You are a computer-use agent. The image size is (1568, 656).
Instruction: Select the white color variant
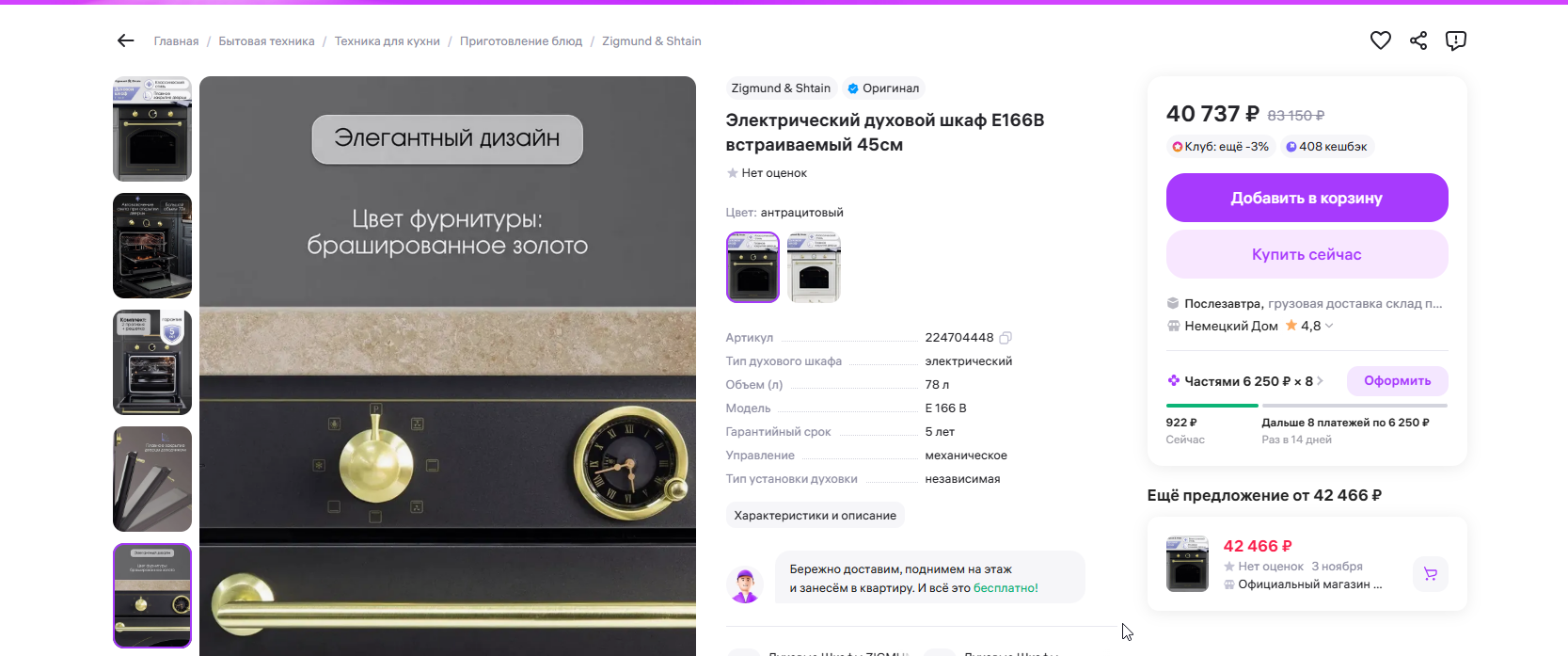pos(814,267)
